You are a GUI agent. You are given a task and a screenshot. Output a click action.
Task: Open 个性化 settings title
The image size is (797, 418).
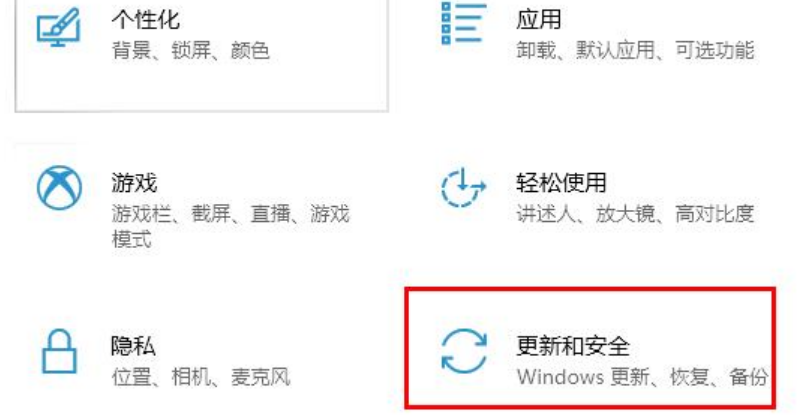tap(145, 19)
